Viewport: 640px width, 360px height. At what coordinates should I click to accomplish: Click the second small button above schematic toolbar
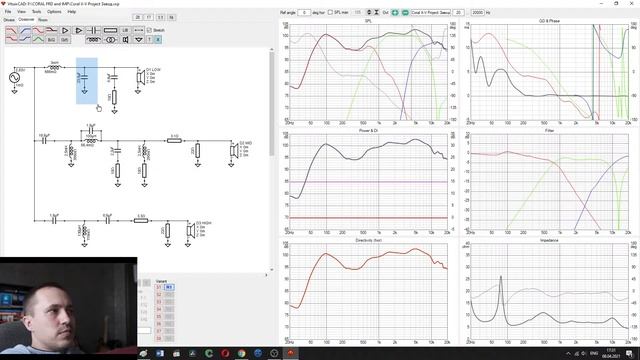149,18
